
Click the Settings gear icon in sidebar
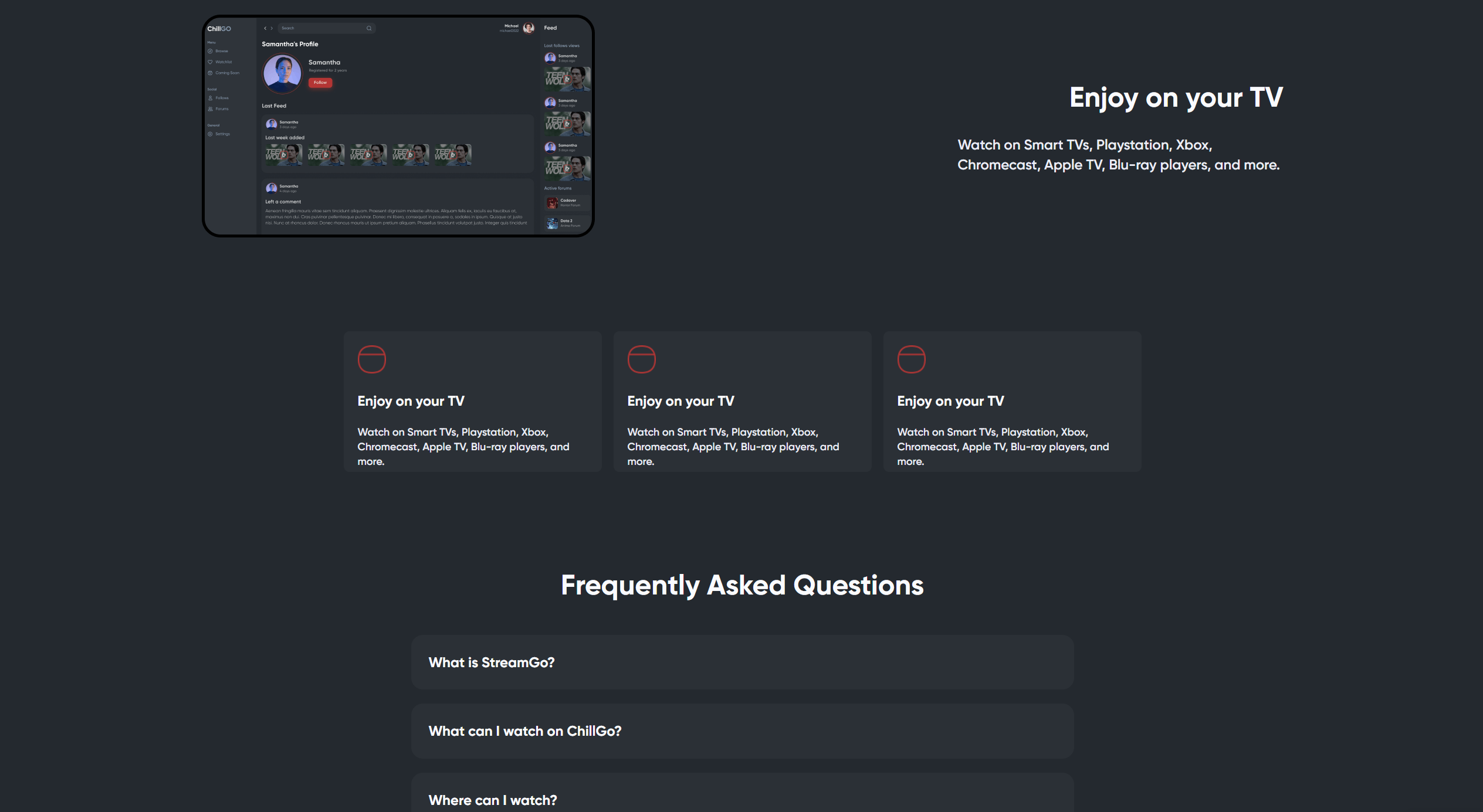pyautogui.click(x=210, y=134)
